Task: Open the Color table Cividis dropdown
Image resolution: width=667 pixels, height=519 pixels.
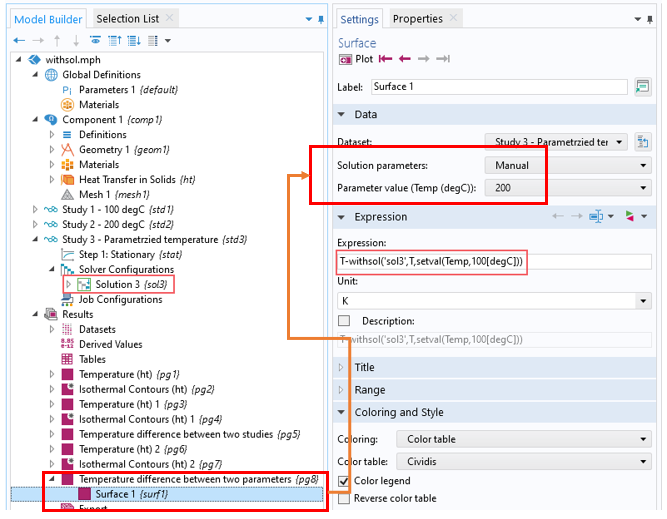Action: pos(523,461)
